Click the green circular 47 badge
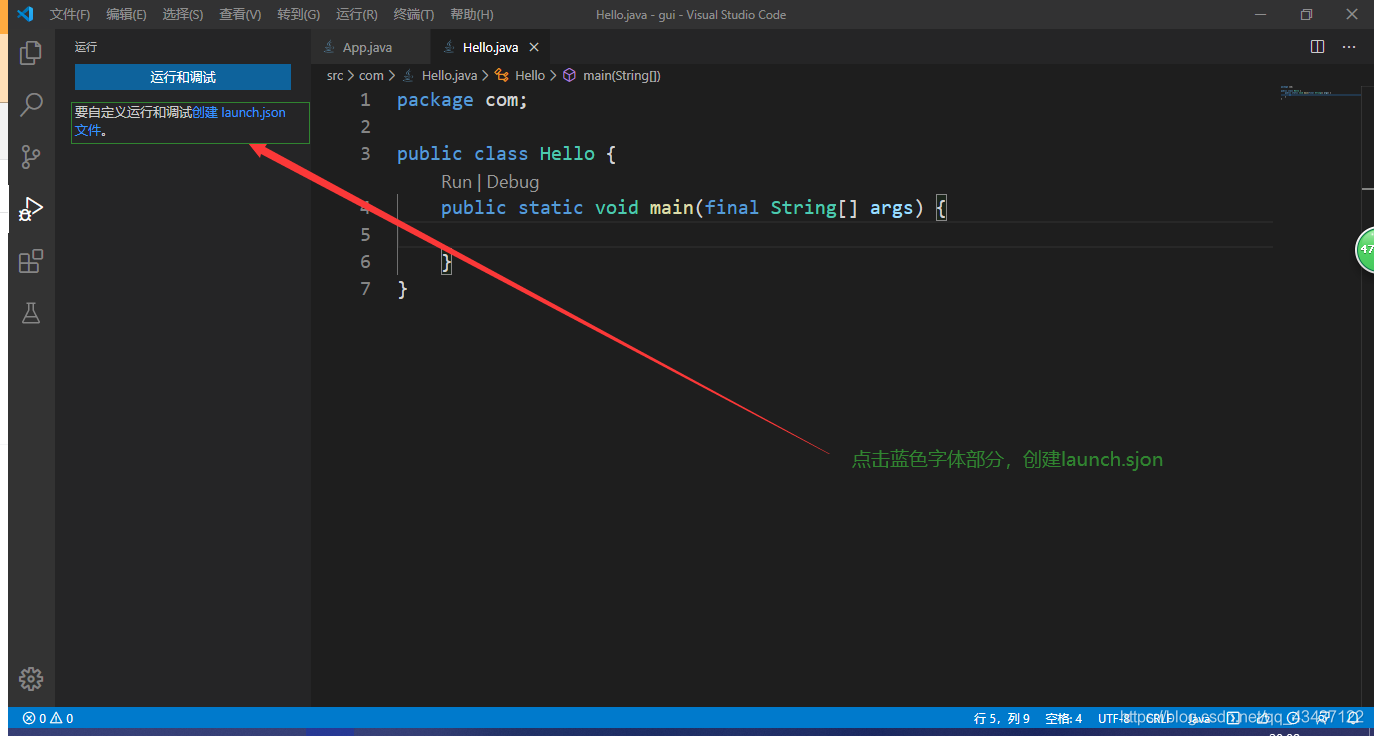The height and width of the screenshot is (736, 1374). tap(1364, 249)
